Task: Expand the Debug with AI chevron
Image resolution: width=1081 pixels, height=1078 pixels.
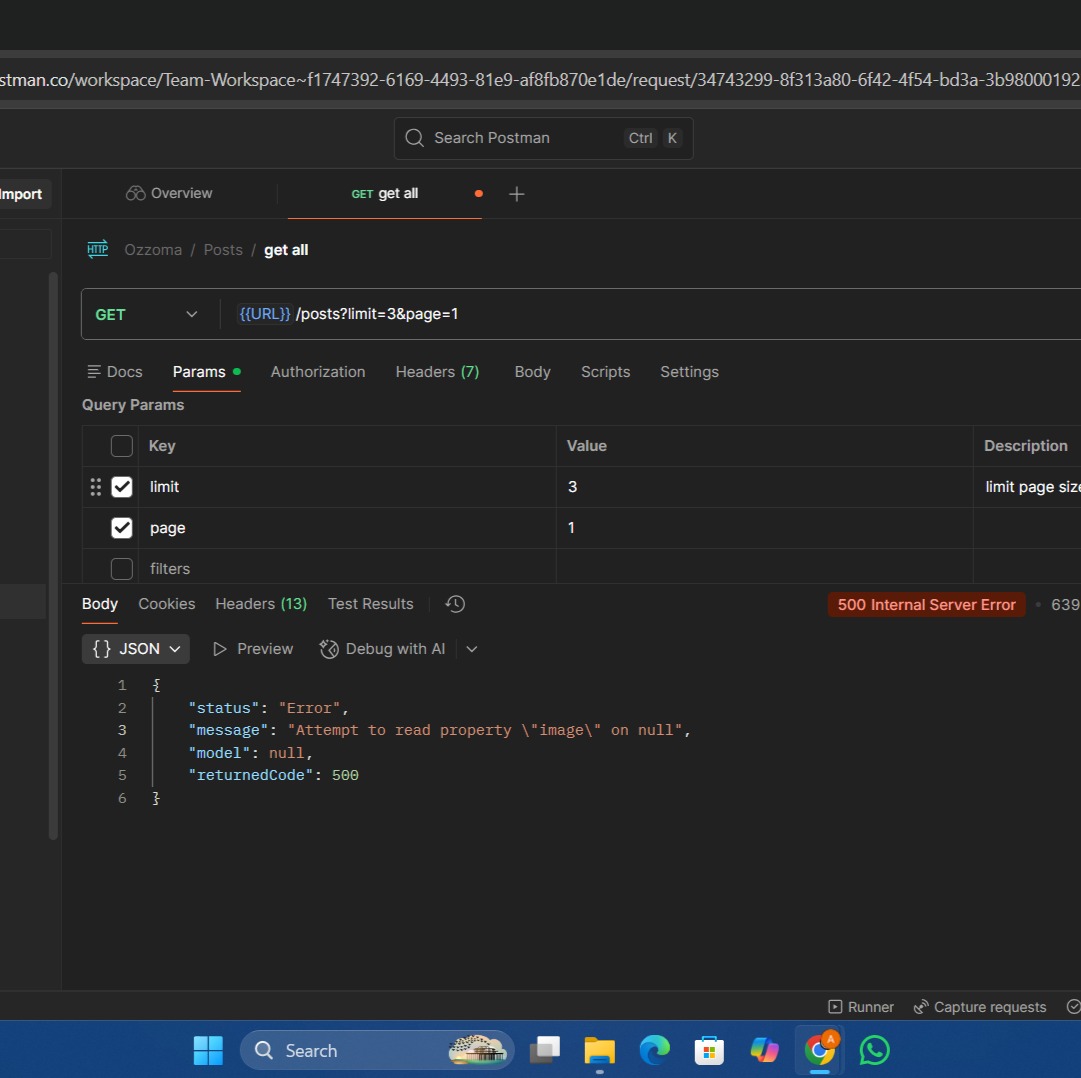Action: (x=472, y=649)
